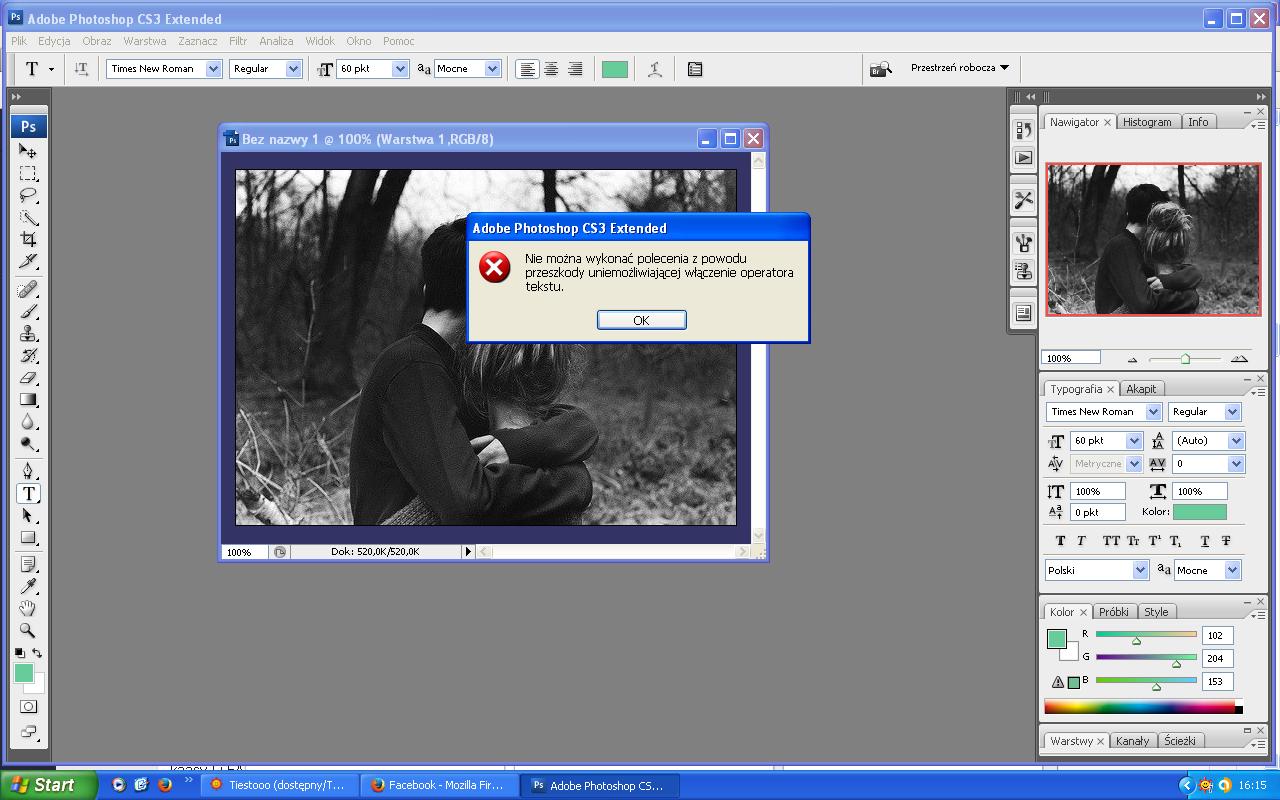Open anti-aliasing Mocne dropdown in options bar
The height and width of the screenshot is (800, 1280).
pos(492,69)
